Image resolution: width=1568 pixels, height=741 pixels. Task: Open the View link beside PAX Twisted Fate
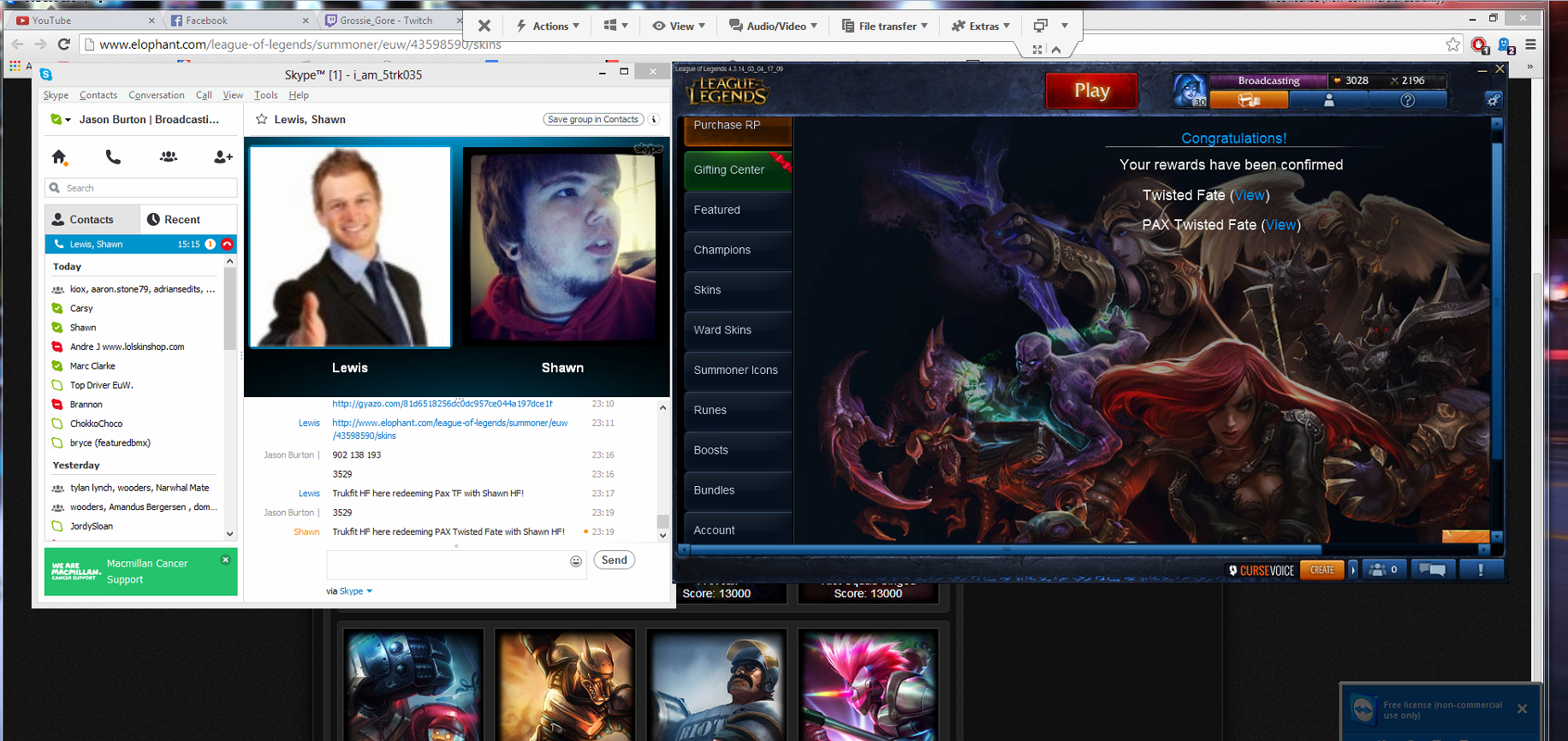coord(1281,225)
